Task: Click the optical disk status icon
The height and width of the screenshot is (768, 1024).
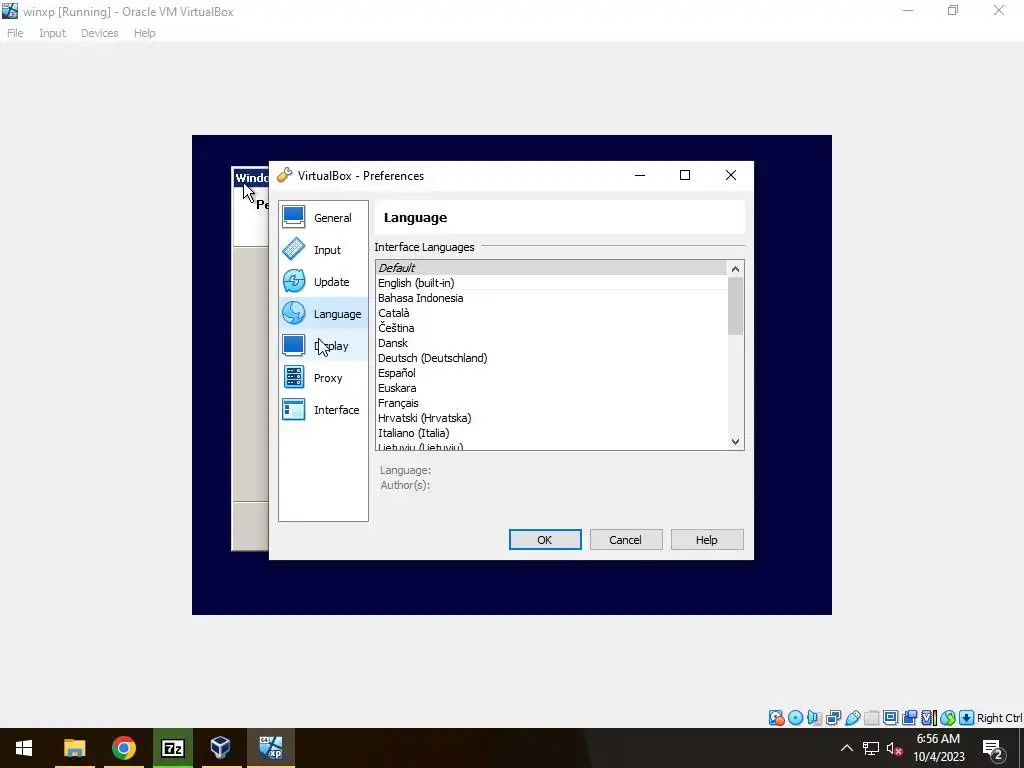Action: [x=795, y=718]
